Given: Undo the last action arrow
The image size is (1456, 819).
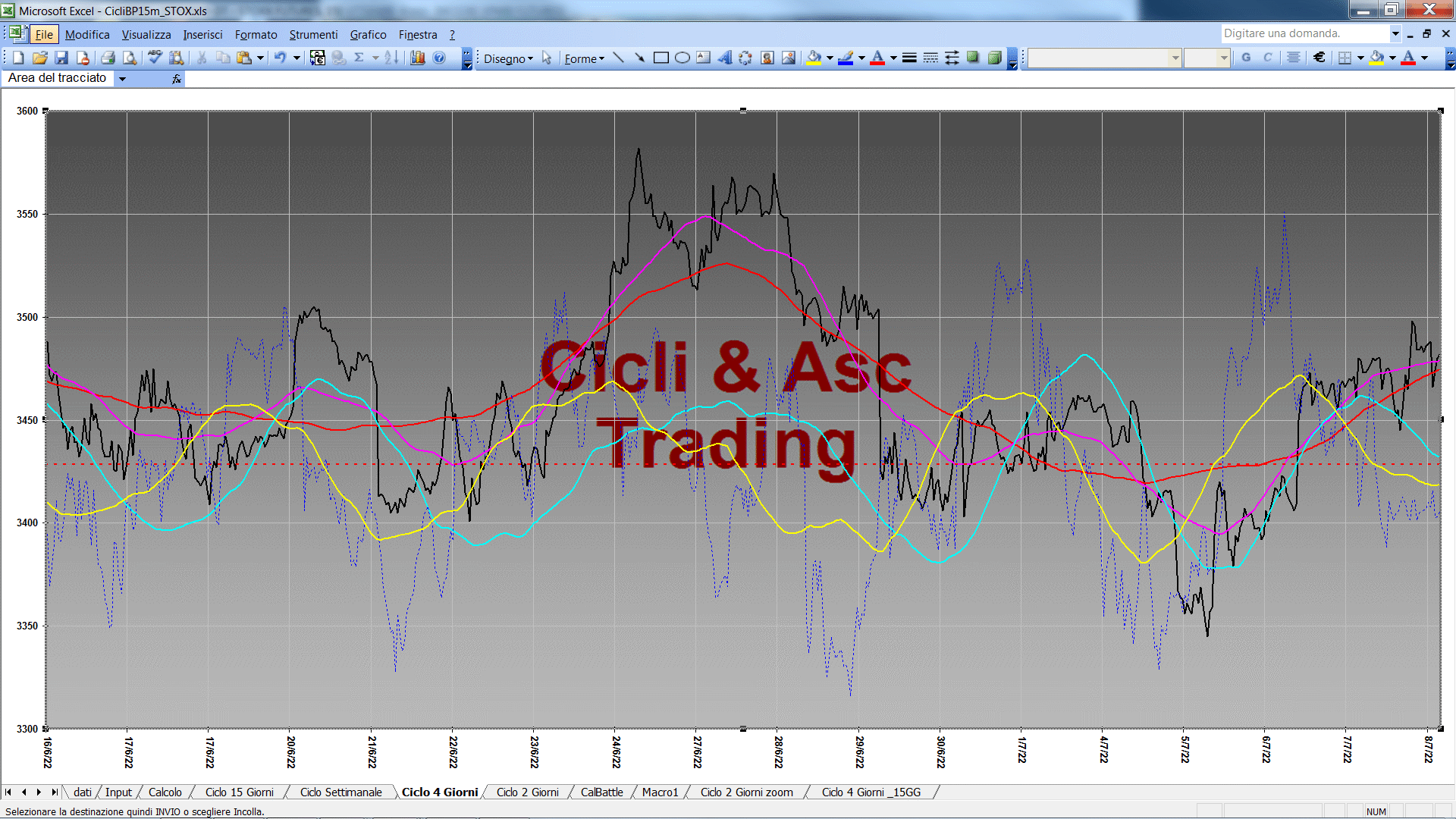Looking at the screenshot, I should click(x=280, y=58).
